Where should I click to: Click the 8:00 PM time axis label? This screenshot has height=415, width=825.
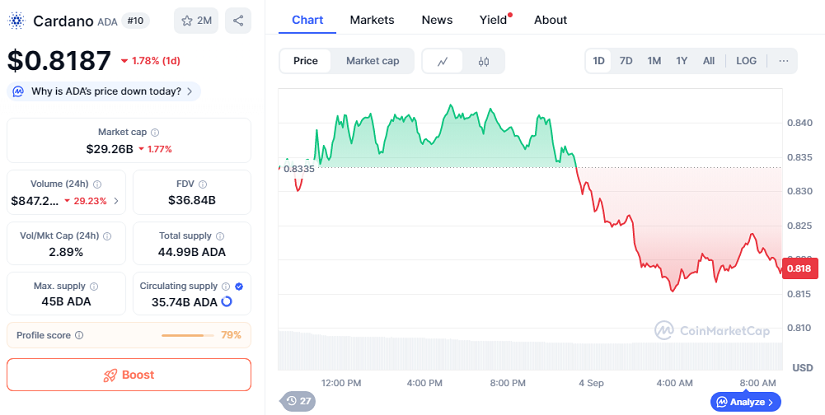(508, 383)
